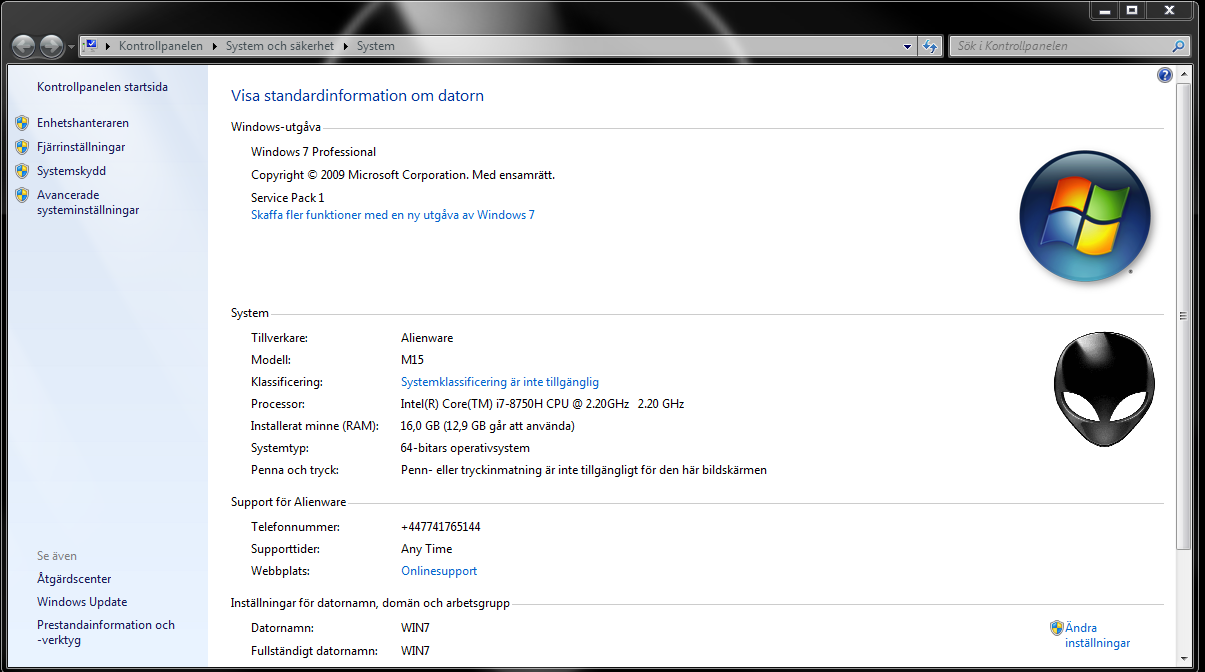
Task: Open Windows Update link
Action: (x=82, y=602)
